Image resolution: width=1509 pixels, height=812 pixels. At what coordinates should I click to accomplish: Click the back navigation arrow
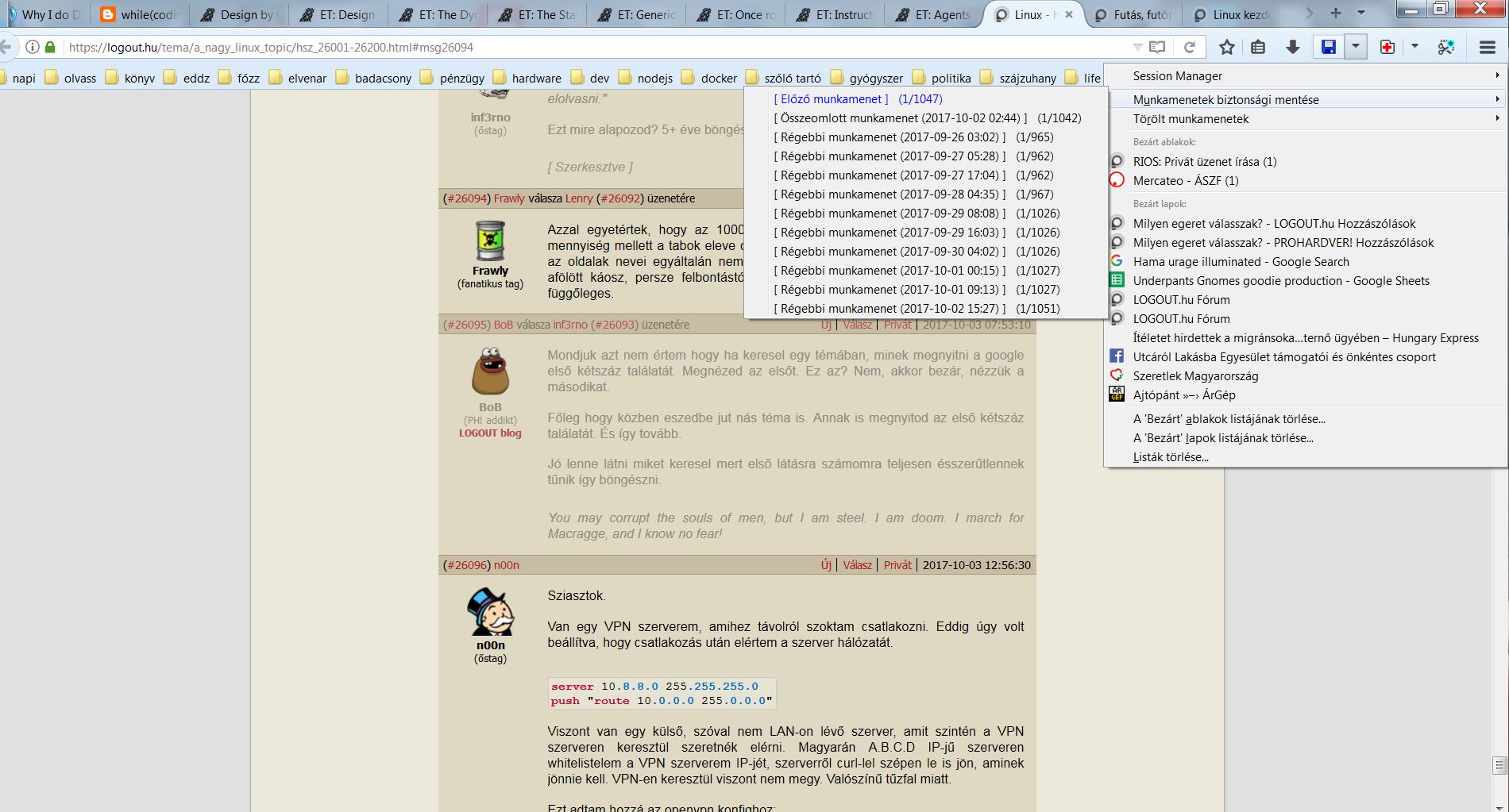6,48
